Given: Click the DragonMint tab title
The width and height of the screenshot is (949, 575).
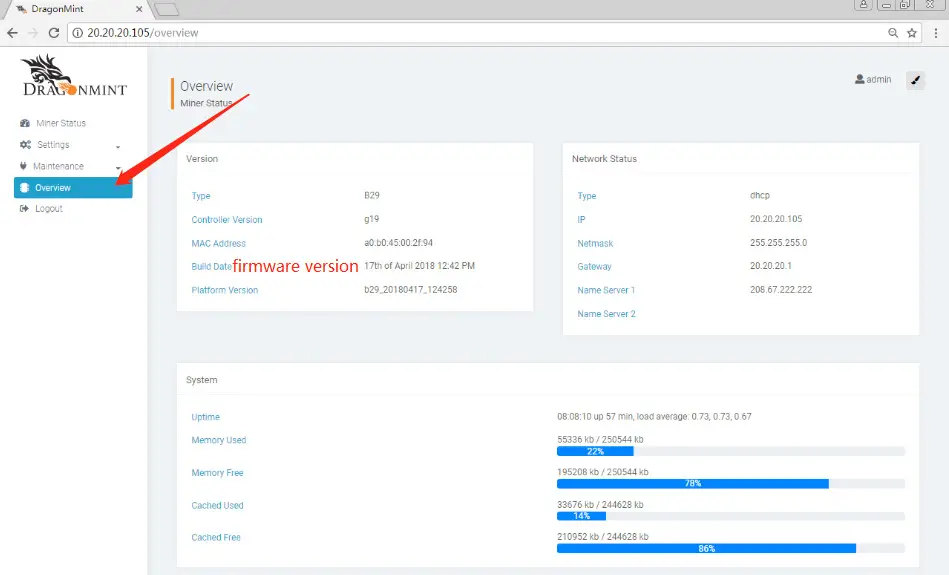Looking at the screenshot, I should [57, 9].
